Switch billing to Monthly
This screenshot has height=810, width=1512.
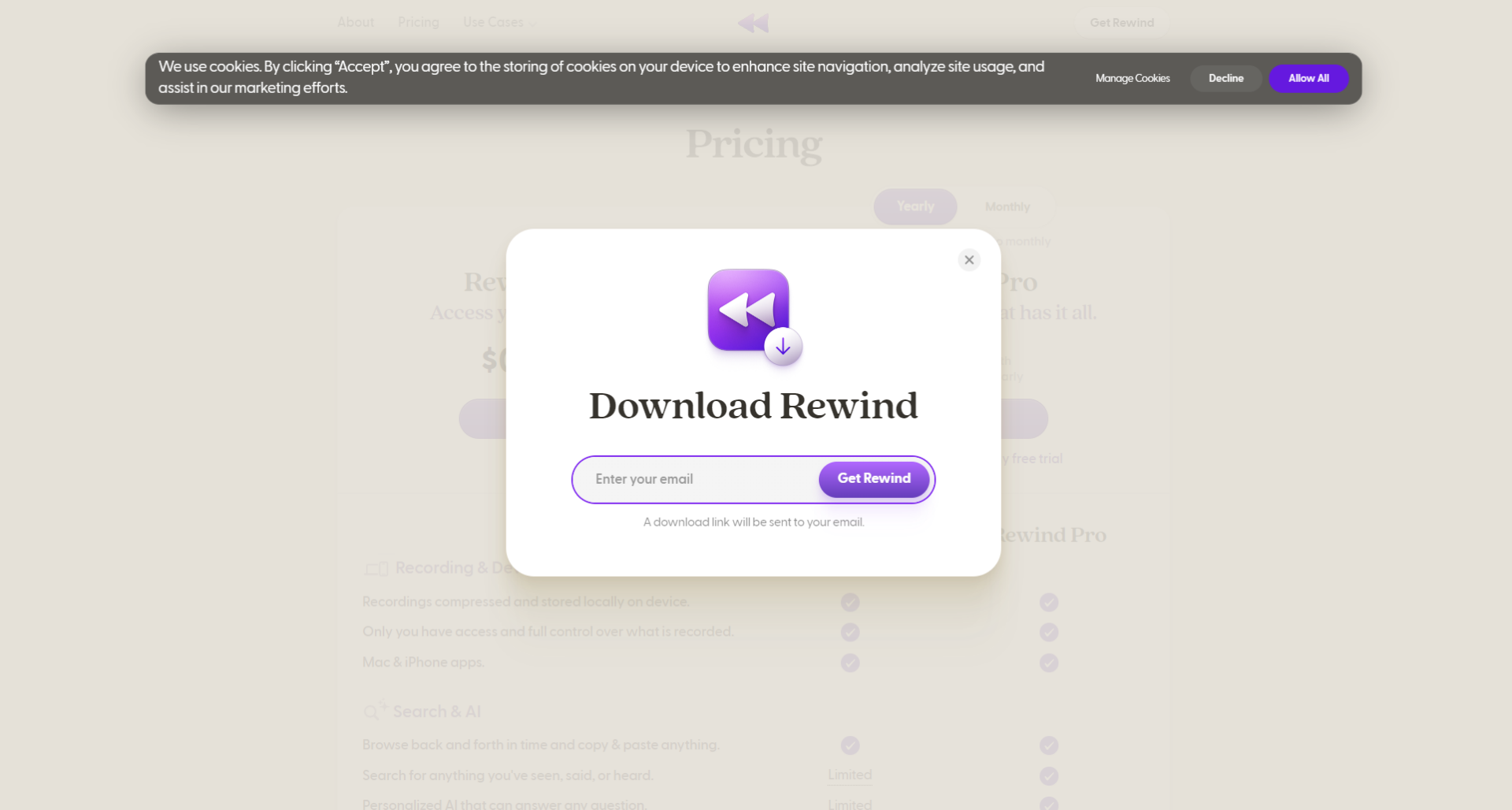coord(1007,206)
